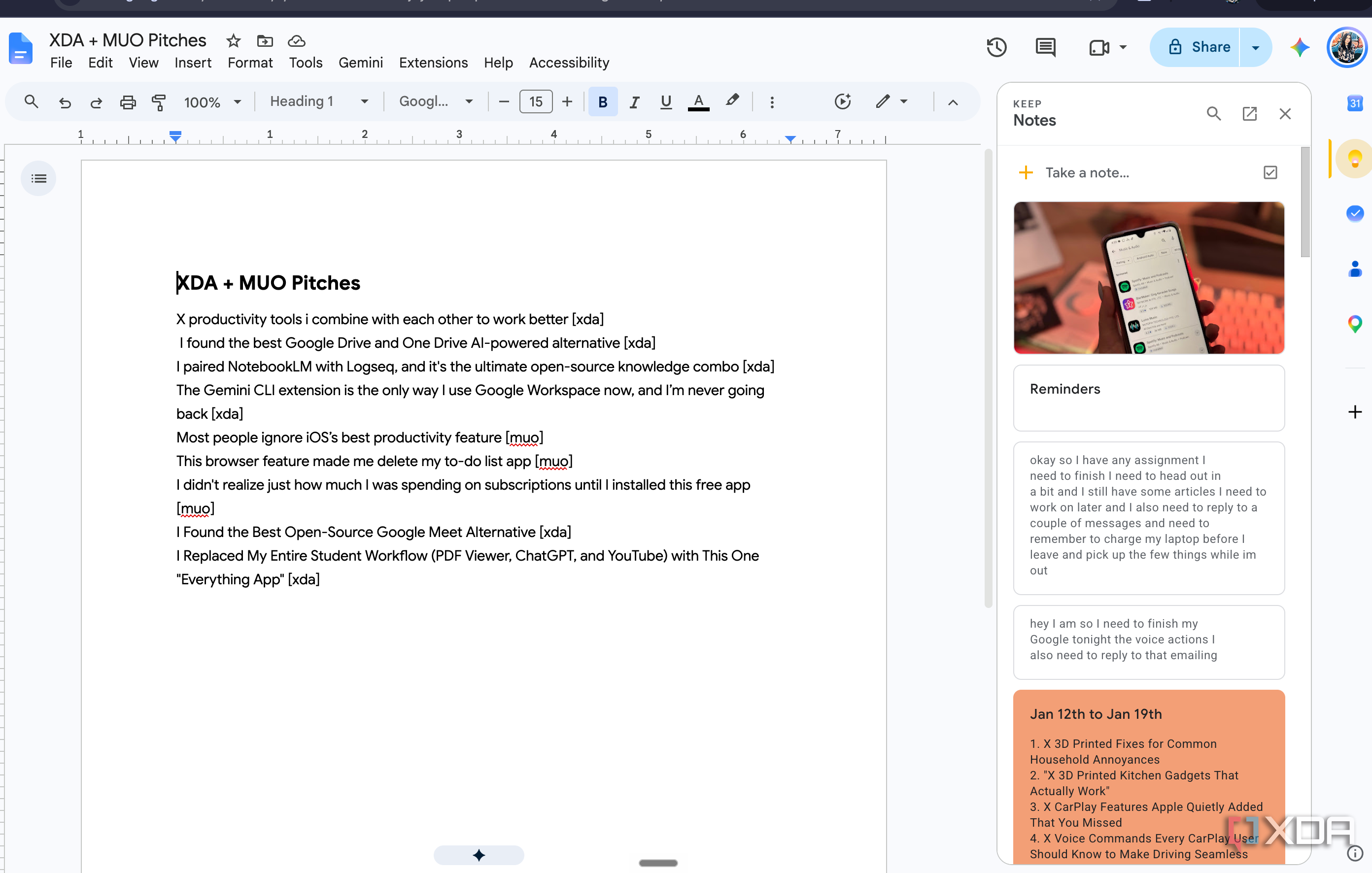Open the font family dropdown

click(436, 101)
